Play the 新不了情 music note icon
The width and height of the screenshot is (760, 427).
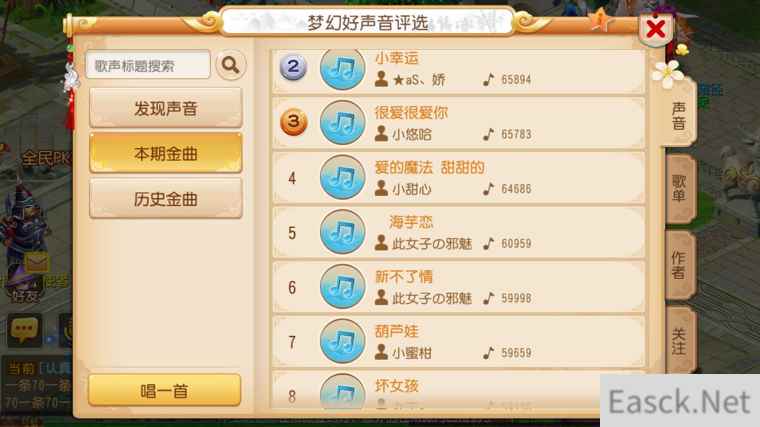[343, 287]
